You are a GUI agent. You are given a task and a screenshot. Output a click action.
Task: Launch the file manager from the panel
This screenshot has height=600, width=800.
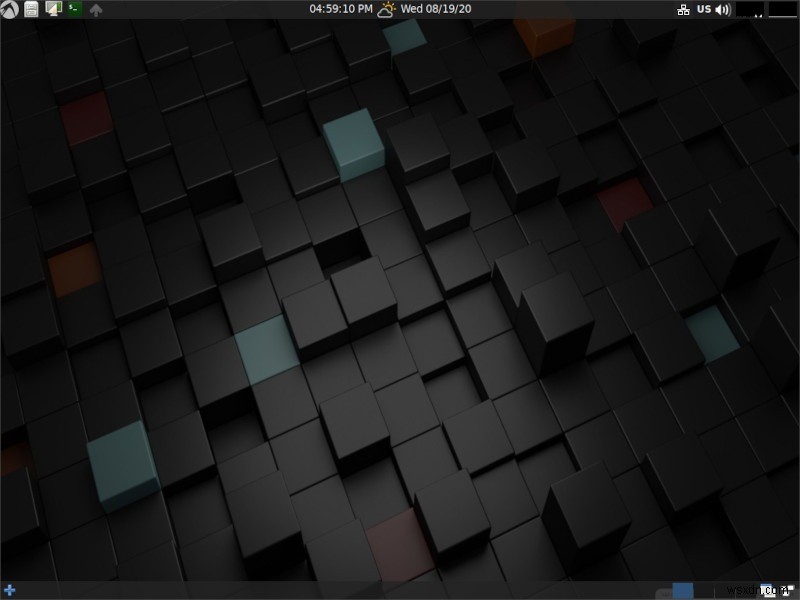pos(31,9)
